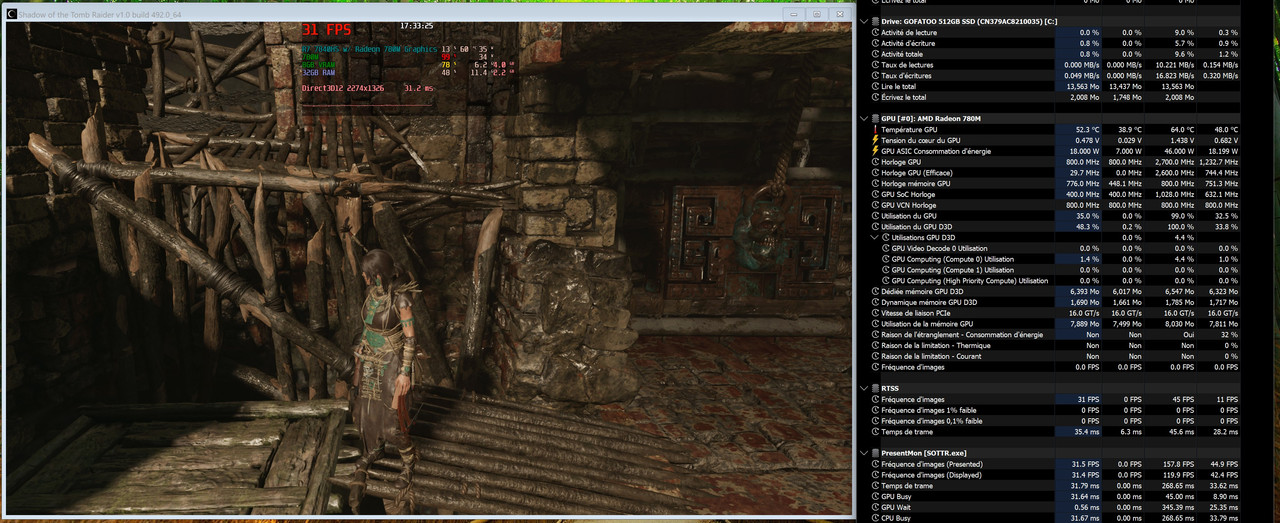This screenshot has width=1280, height=523.
Task: Click the 52.3 °C GPU temperature value
Action: pos(1087,130)
